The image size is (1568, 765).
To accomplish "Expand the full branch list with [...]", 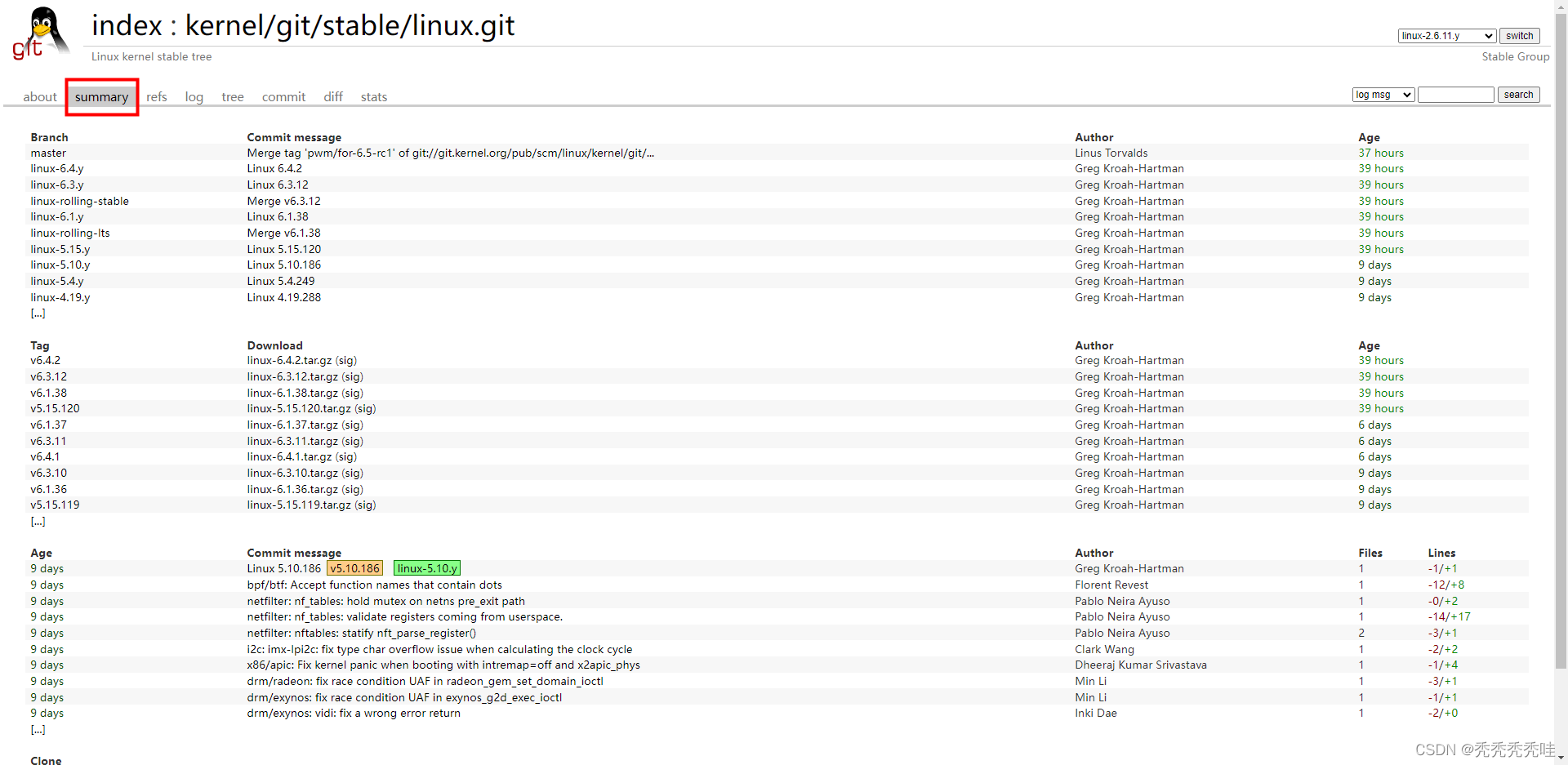I will point(38,314).
